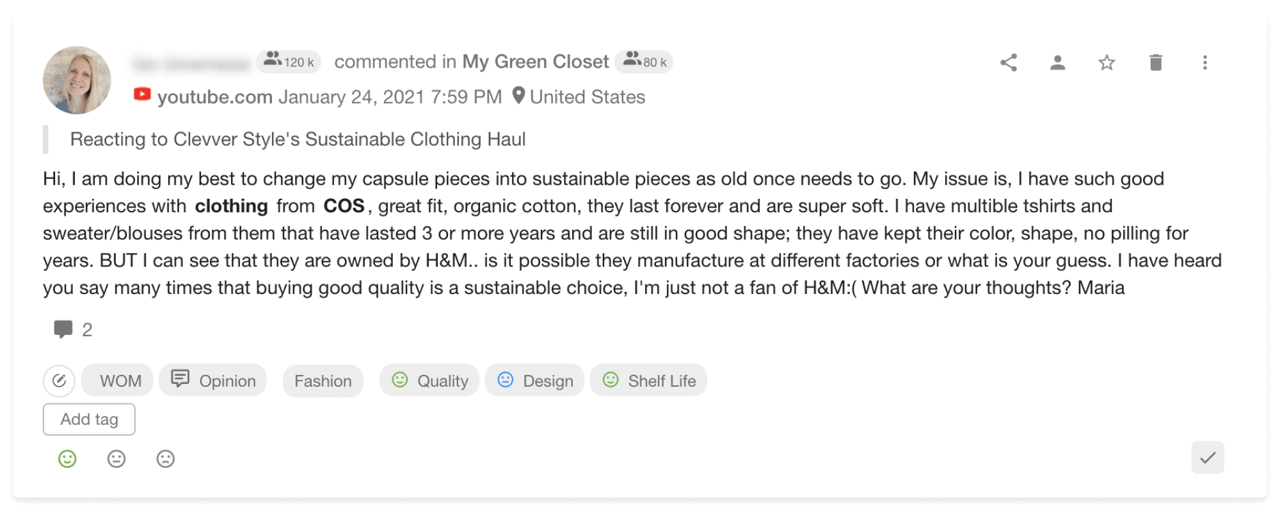
Task: Click the edit tags circle icon
Action: click(x=59, y=381)
